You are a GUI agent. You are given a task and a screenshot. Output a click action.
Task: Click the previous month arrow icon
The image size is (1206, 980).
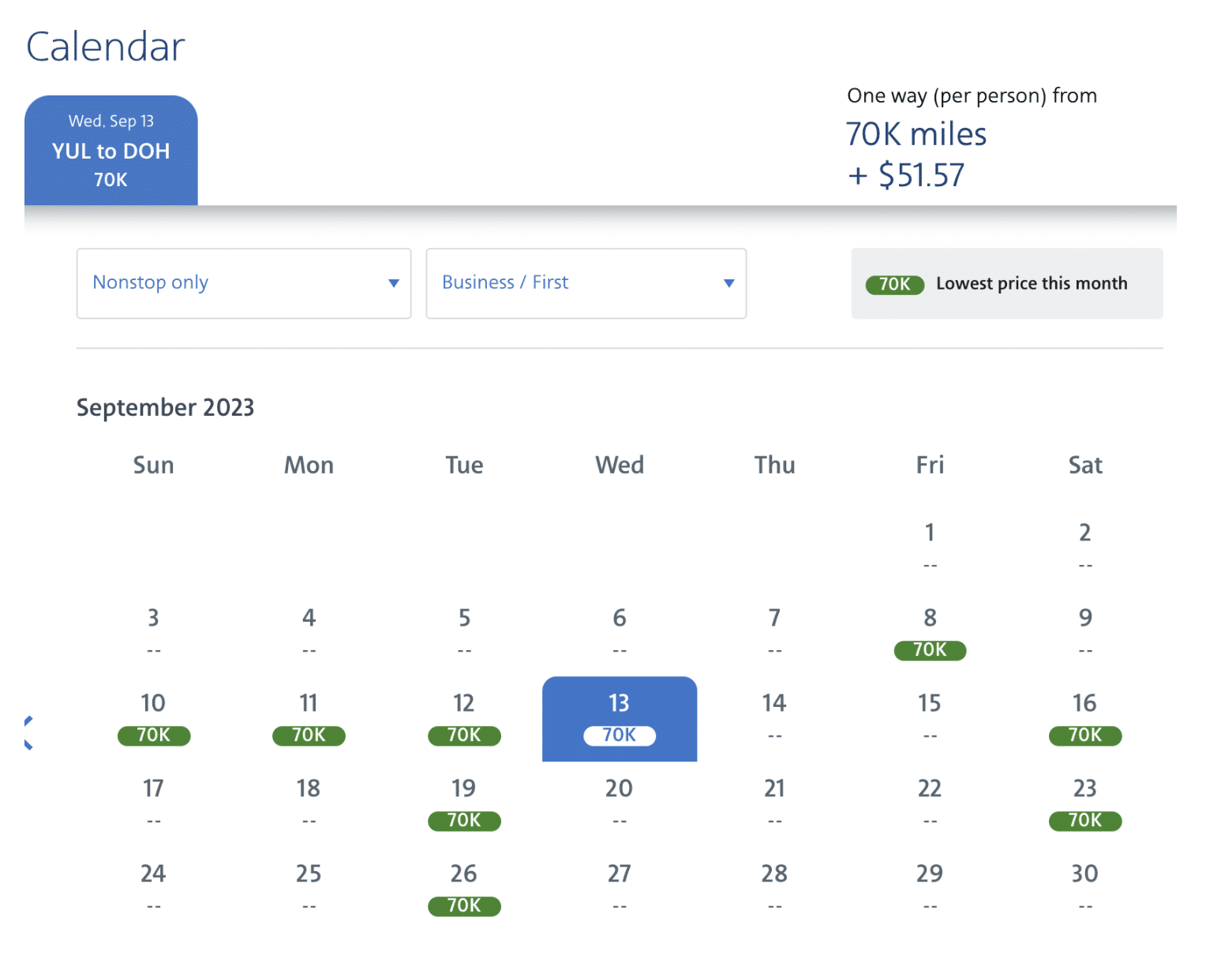point(28,733)
